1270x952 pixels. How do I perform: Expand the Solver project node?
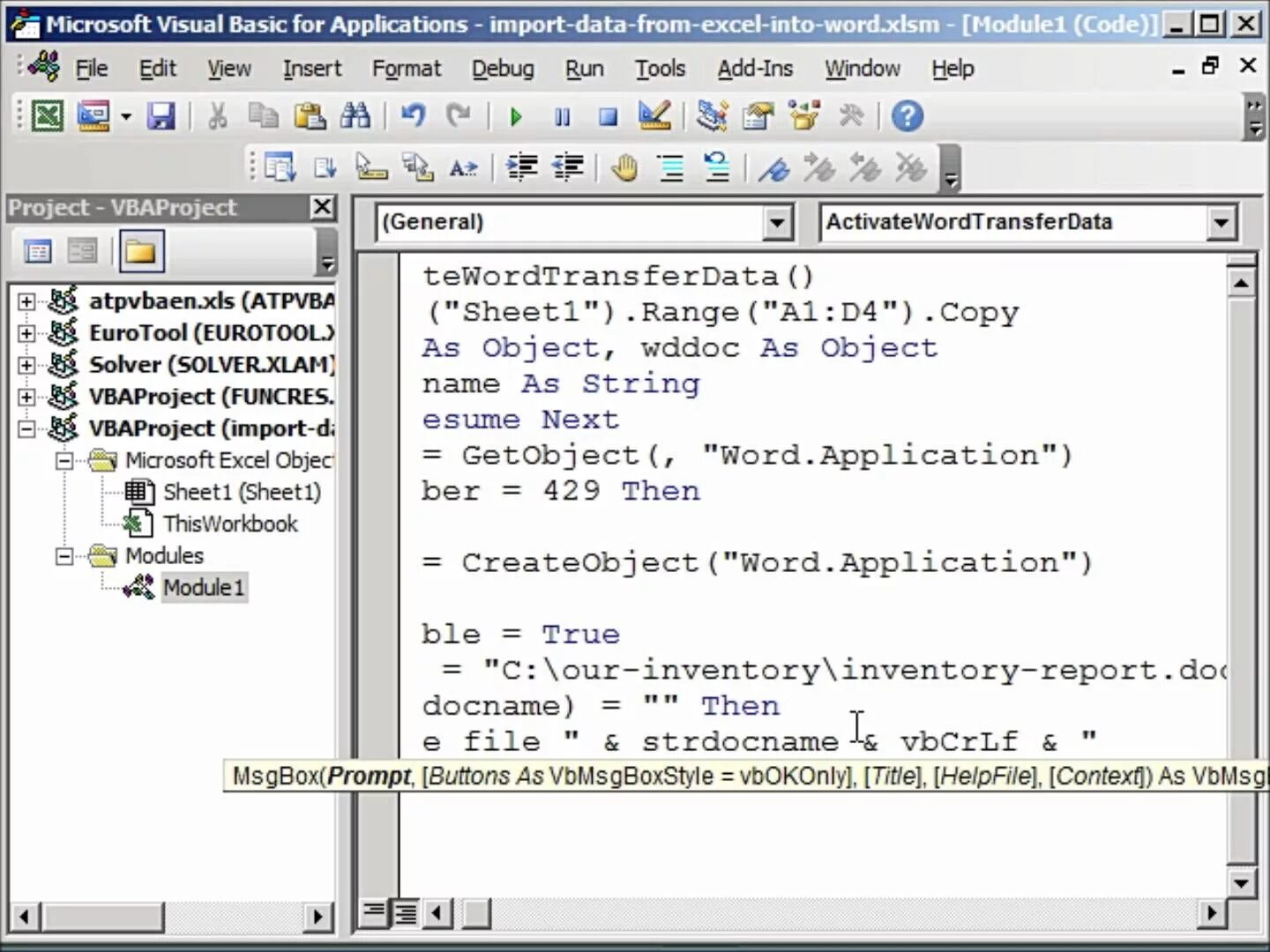26,365
